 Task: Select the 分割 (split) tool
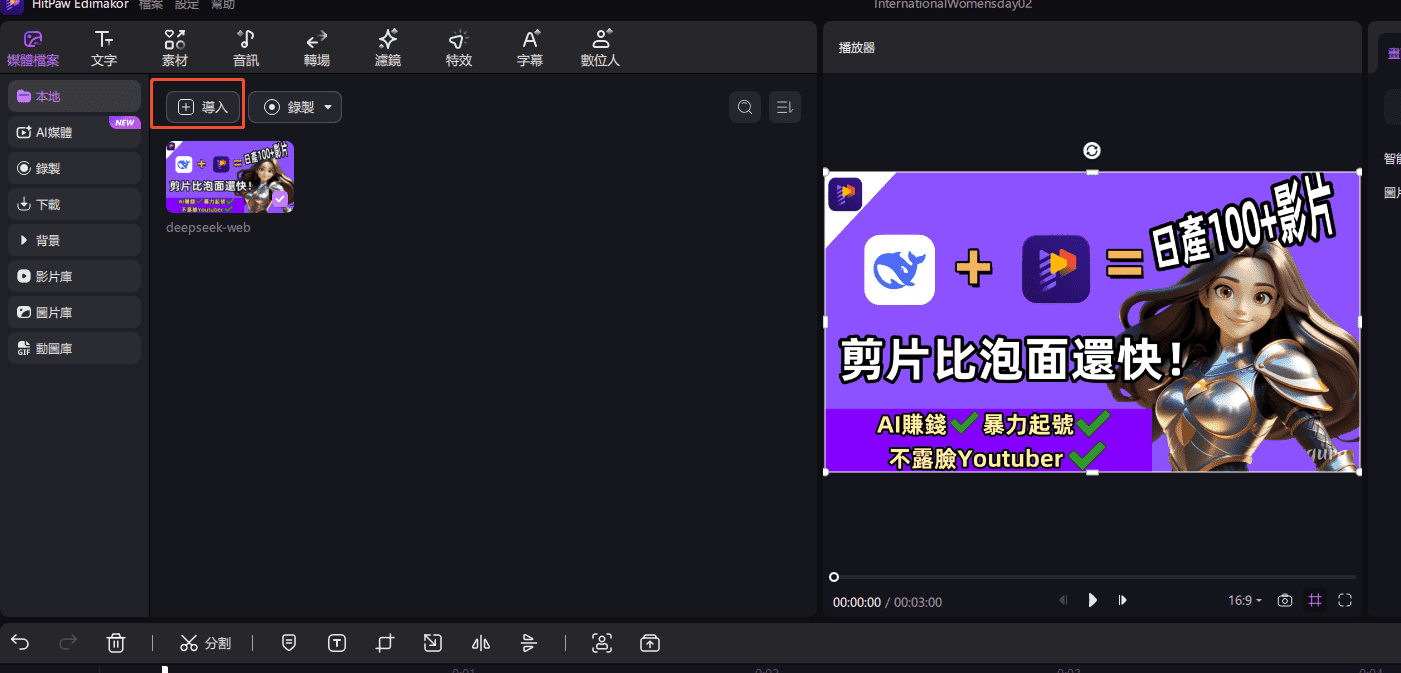tap(206, 643)
